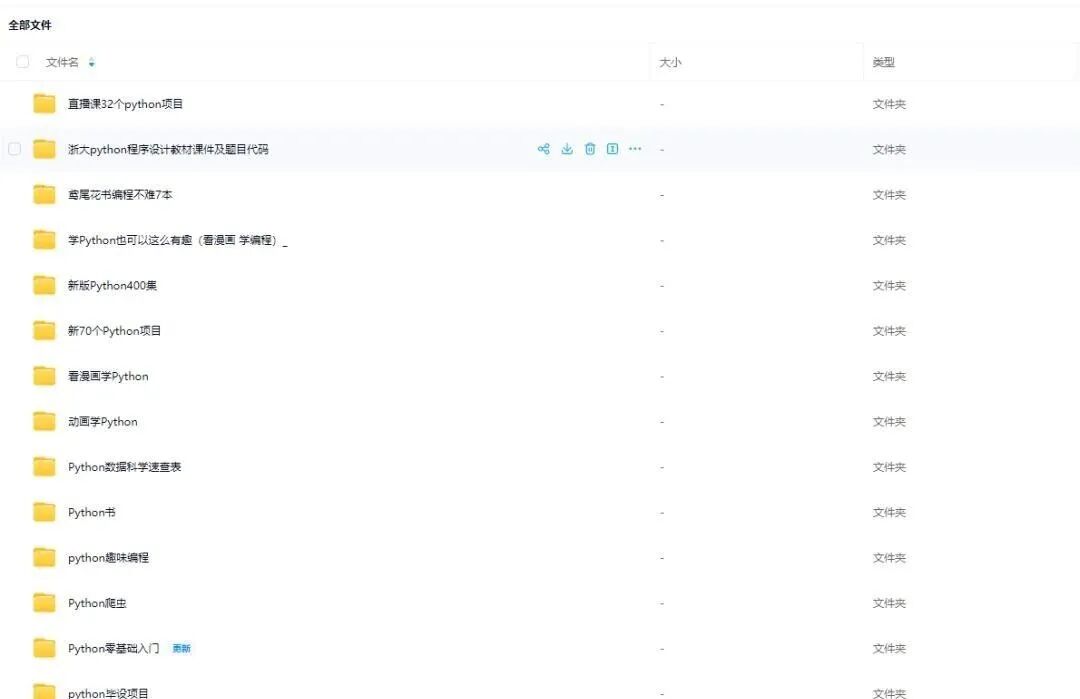Click the folder icon of 新版Python400集
This screenshot has height=699, width=1080.
[x=44, y=285]
